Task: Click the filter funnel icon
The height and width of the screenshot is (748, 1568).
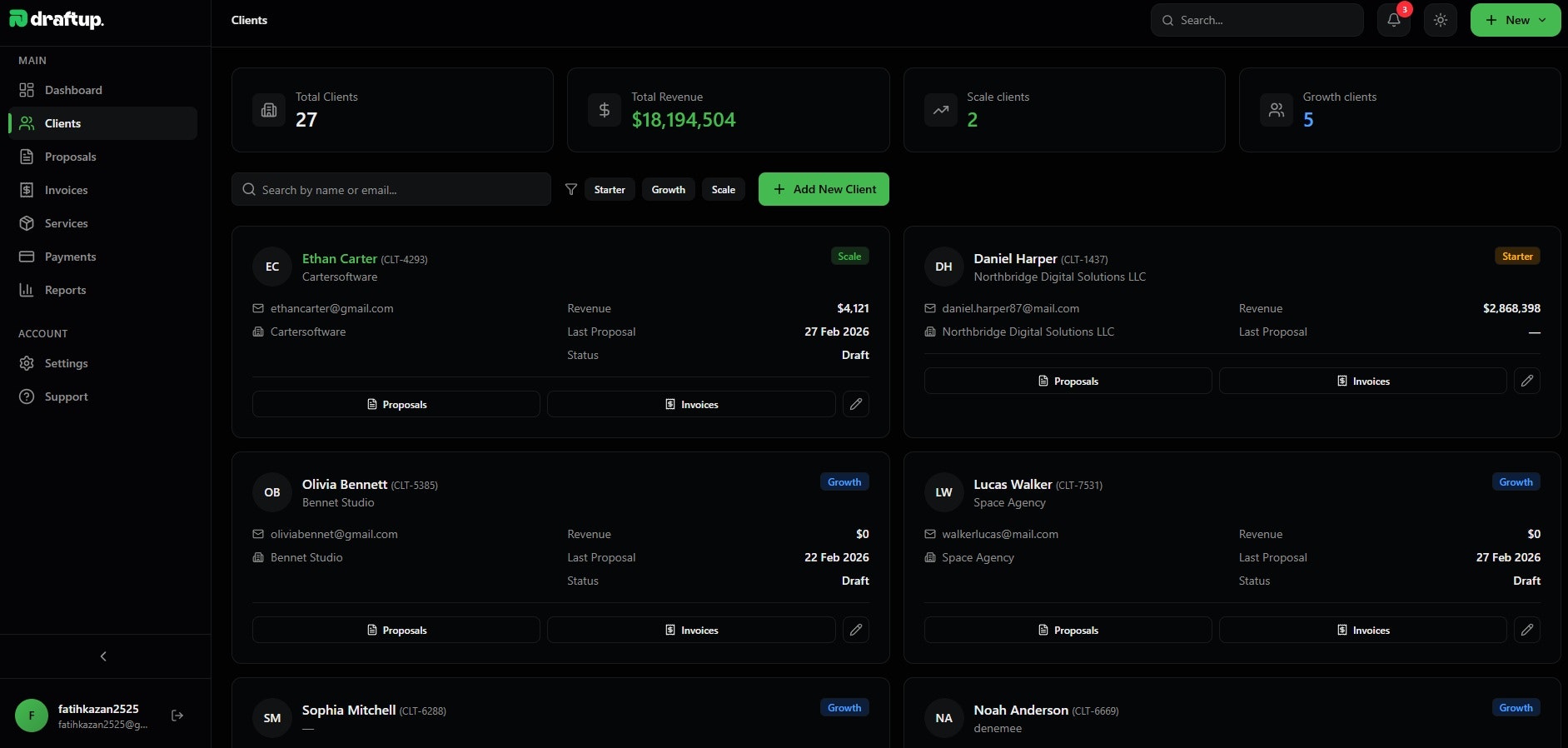Action: click(571, 189)
